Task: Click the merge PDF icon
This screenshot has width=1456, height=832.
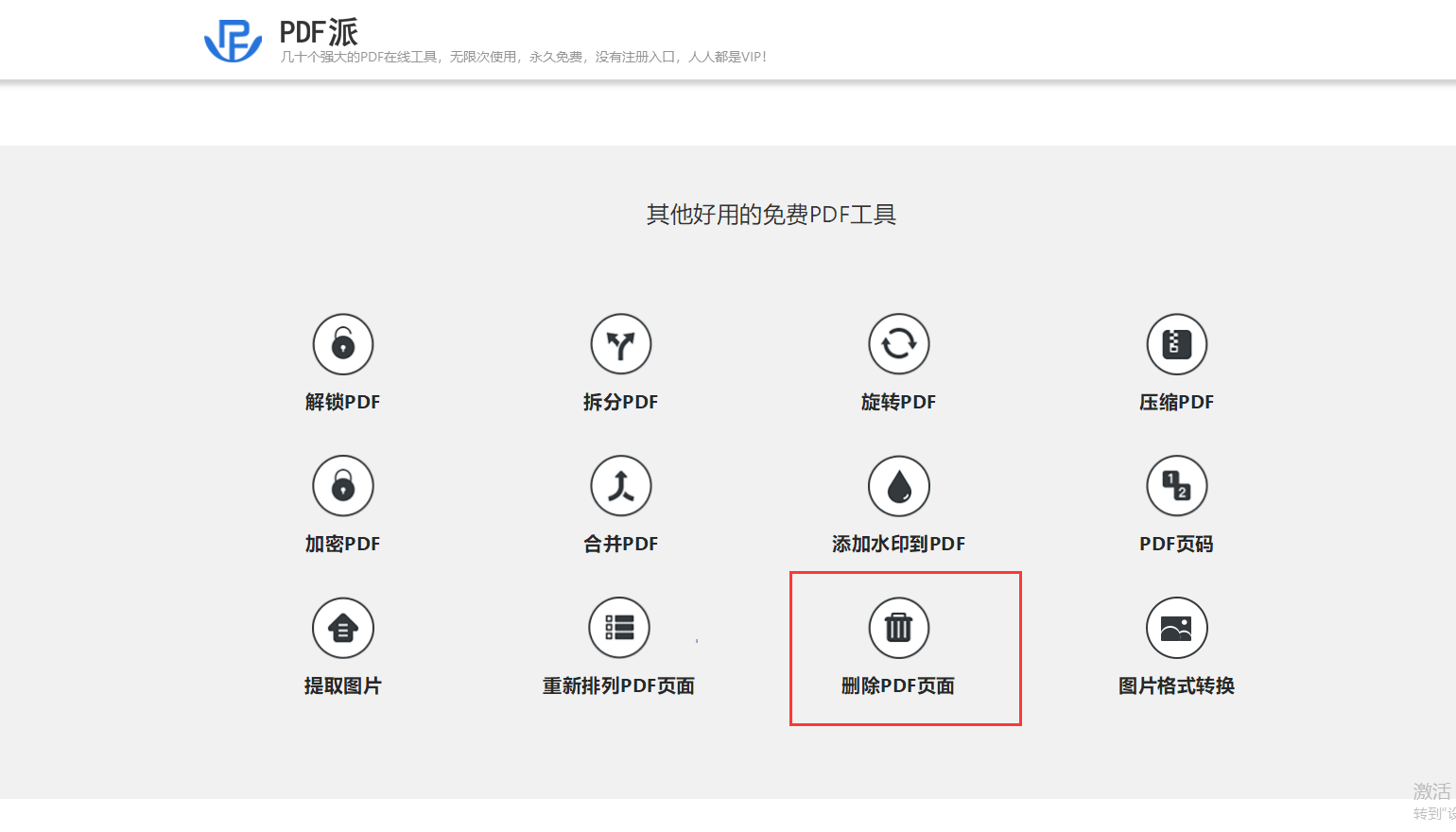Action: tap(621, 486)
